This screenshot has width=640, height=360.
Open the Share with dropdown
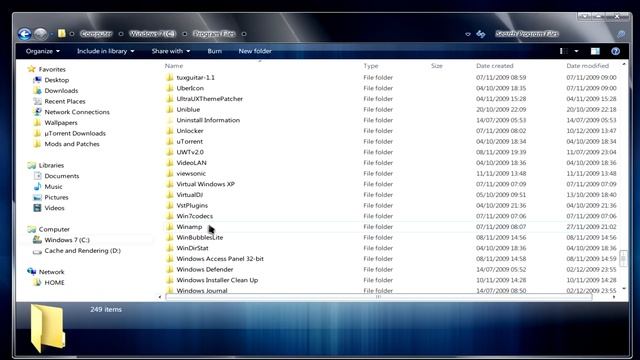point(171,51)
